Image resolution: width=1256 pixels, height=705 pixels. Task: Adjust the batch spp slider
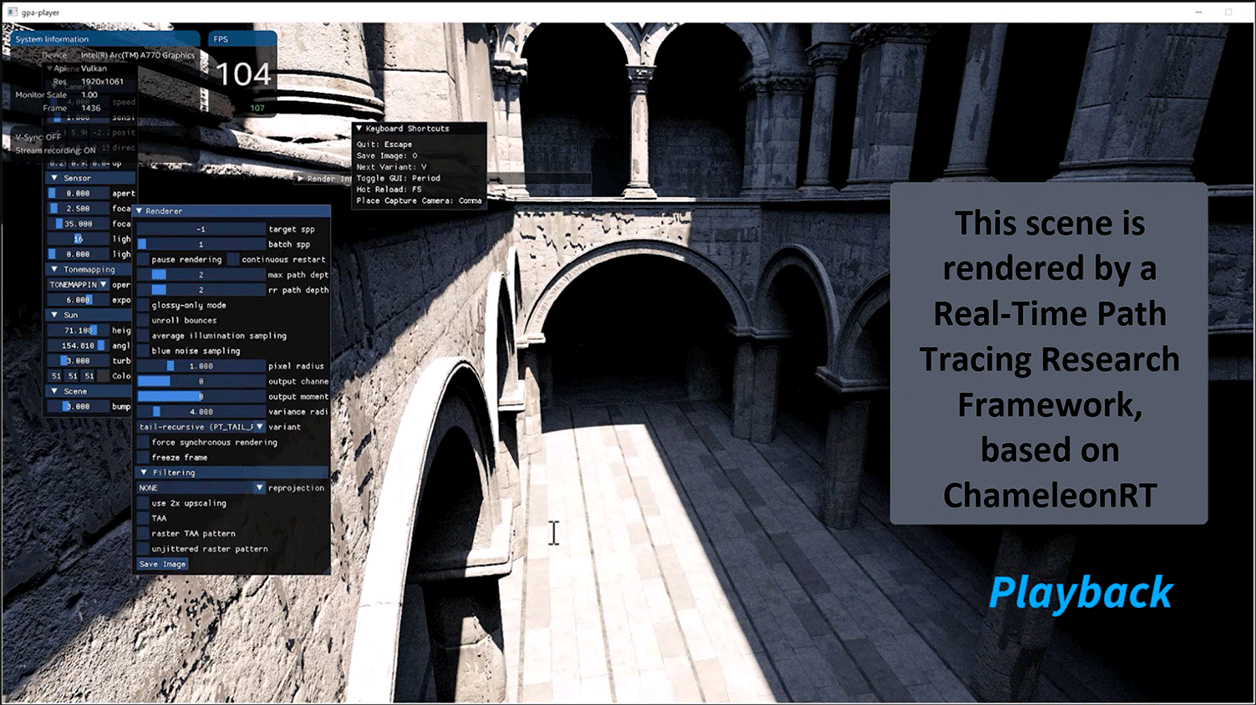pos(200,244)
